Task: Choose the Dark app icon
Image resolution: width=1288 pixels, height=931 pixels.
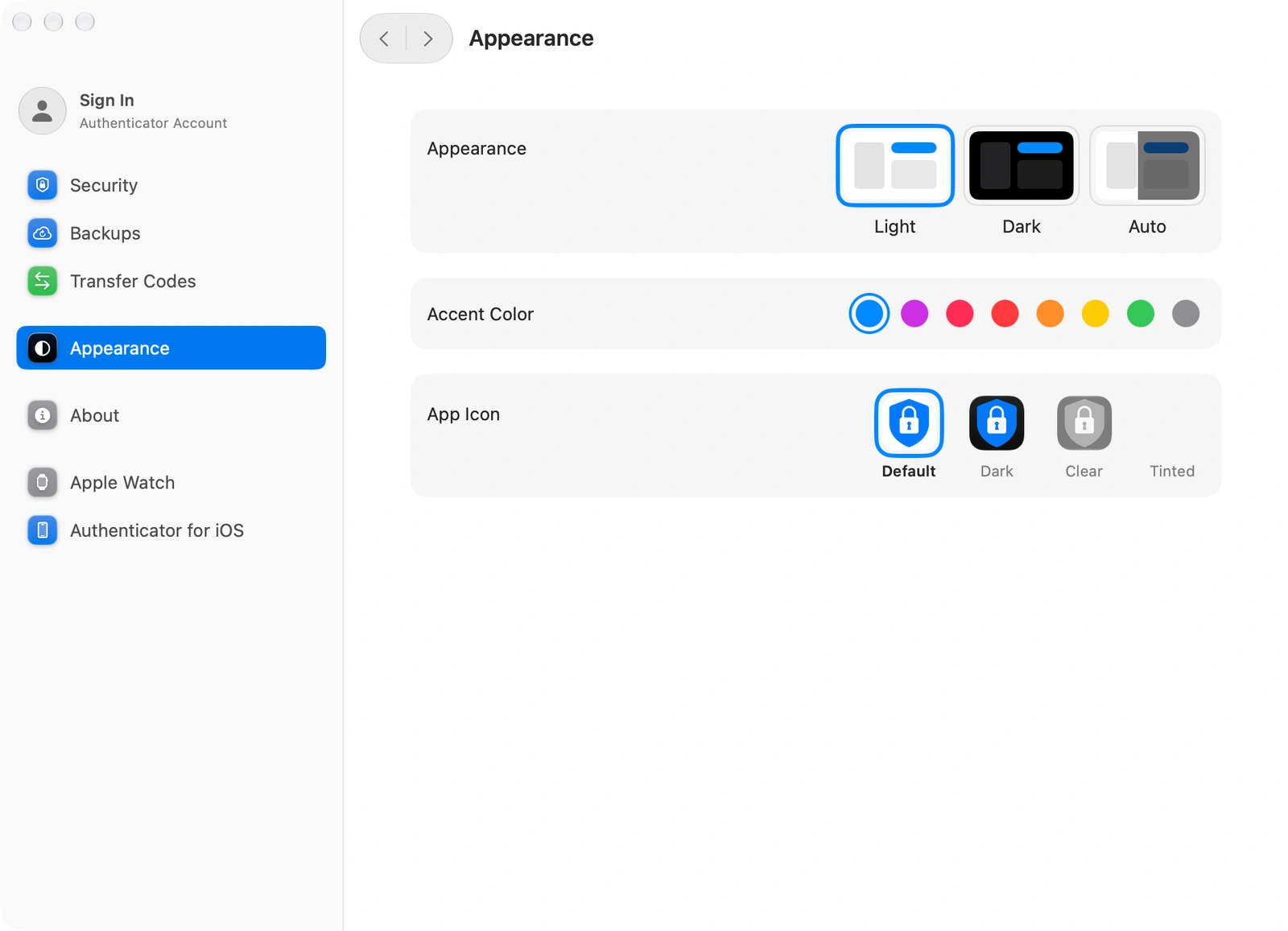Action: [x=997, y=422]
